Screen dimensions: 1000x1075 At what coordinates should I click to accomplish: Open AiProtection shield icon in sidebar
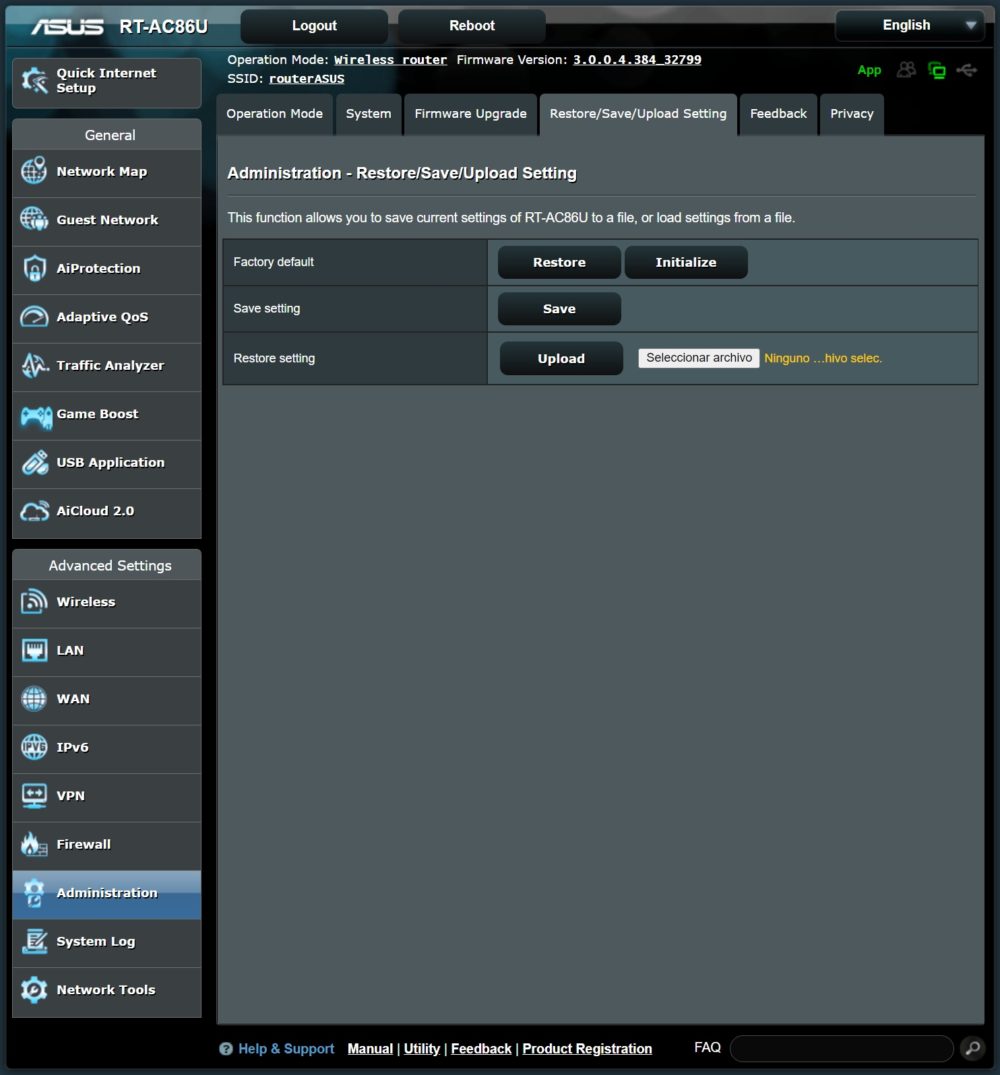(34, 268)
